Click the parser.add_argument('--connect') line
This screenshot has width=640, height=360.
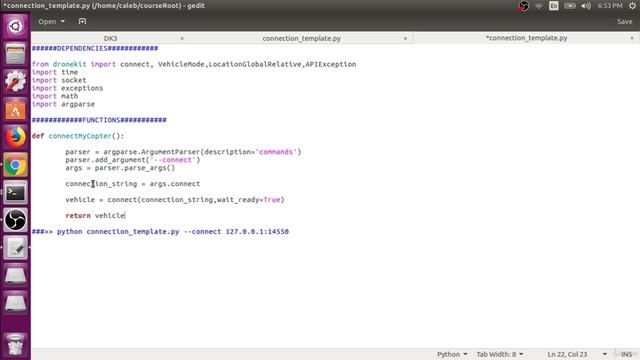coord(133,160)
